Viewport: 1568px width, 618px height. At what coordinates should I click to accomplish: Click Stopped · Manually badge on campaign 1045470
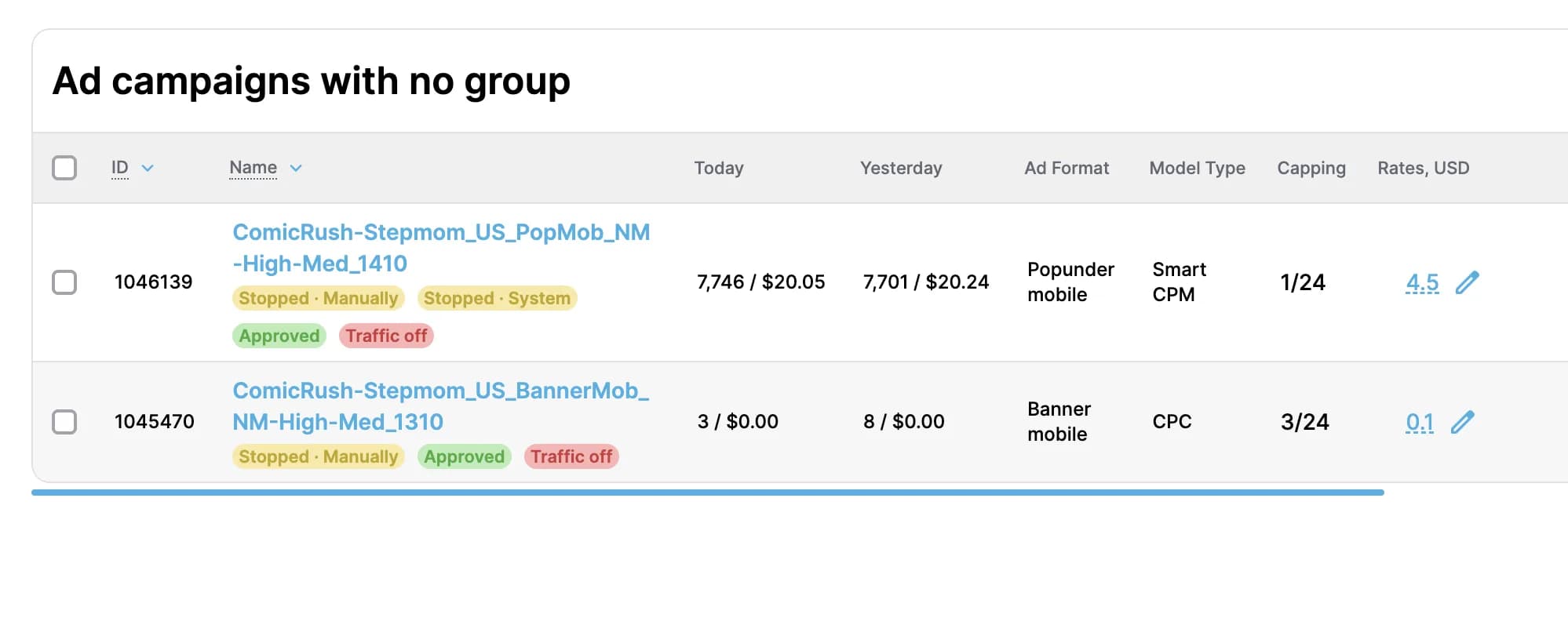click(x=319, y=456)
